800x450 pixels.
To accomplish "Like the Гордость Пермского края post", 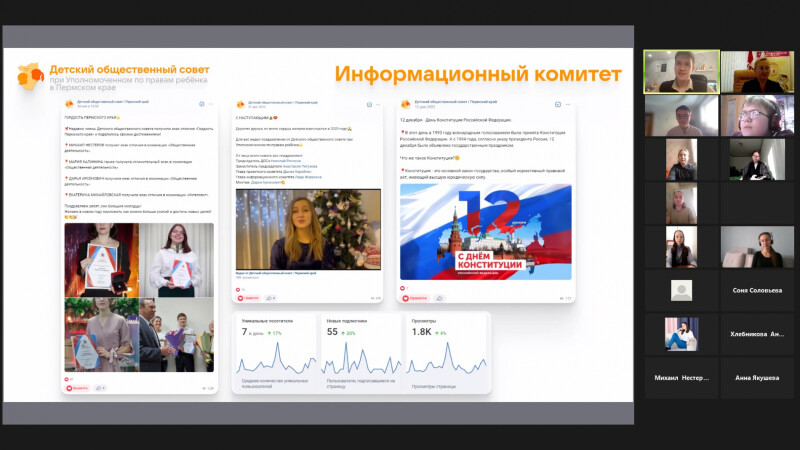I will pyautogui.click(x=76, y=388).
